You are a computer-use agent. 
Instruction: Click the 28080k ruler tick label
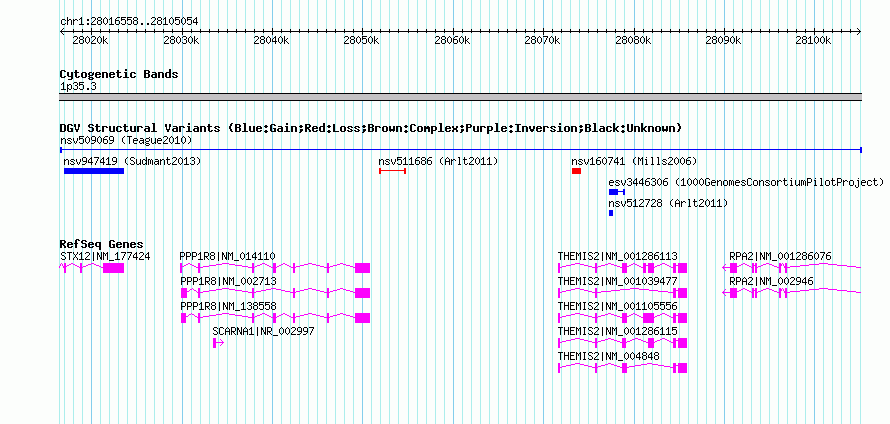click(633, 41)
